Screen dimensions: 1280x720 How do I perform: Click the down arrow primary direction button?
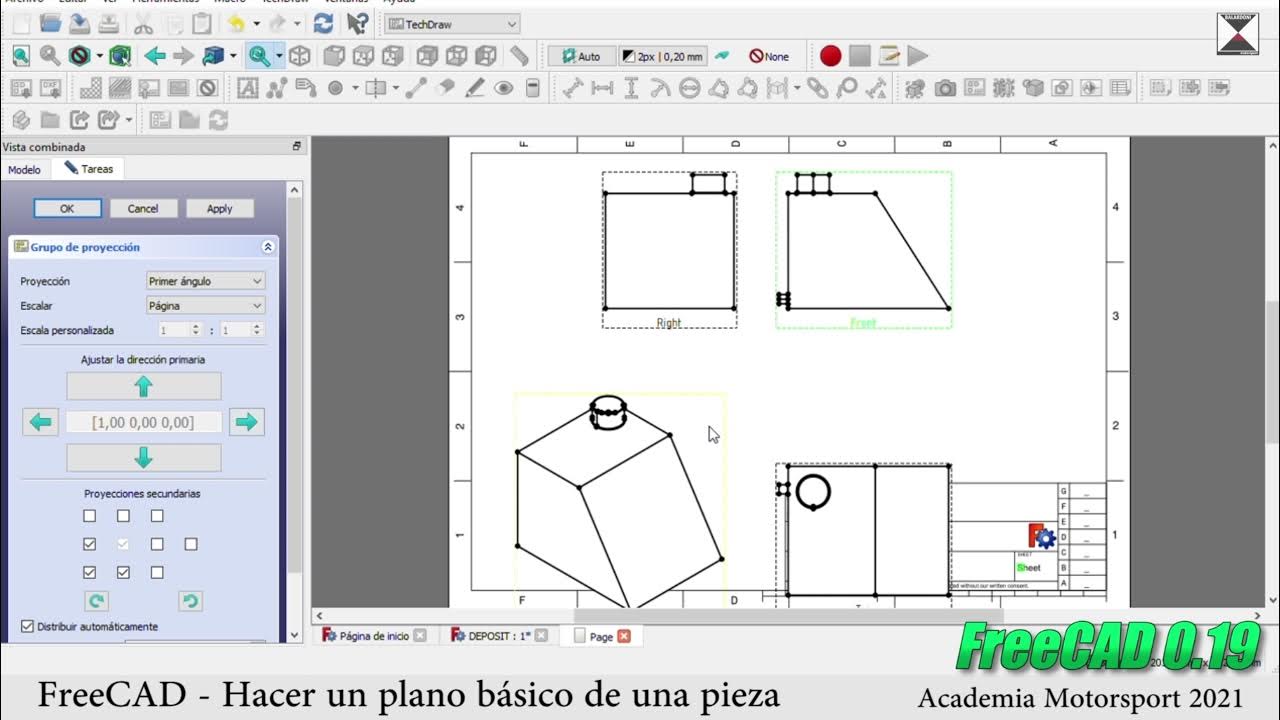coord(143,458)
